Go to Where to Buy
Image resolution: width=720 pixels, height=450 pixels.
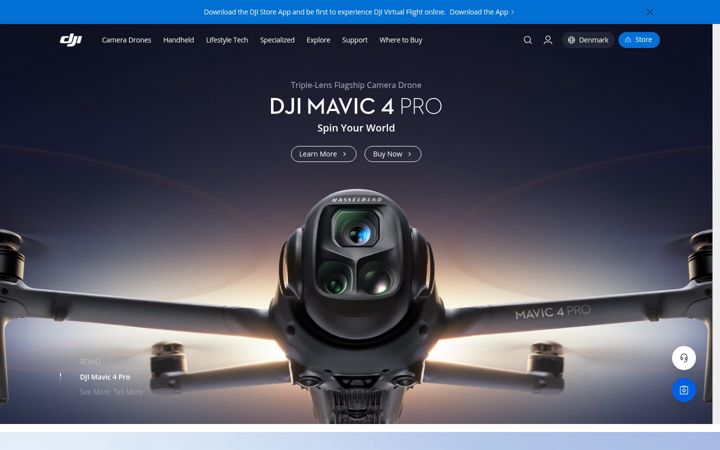[x=401, y=40]
